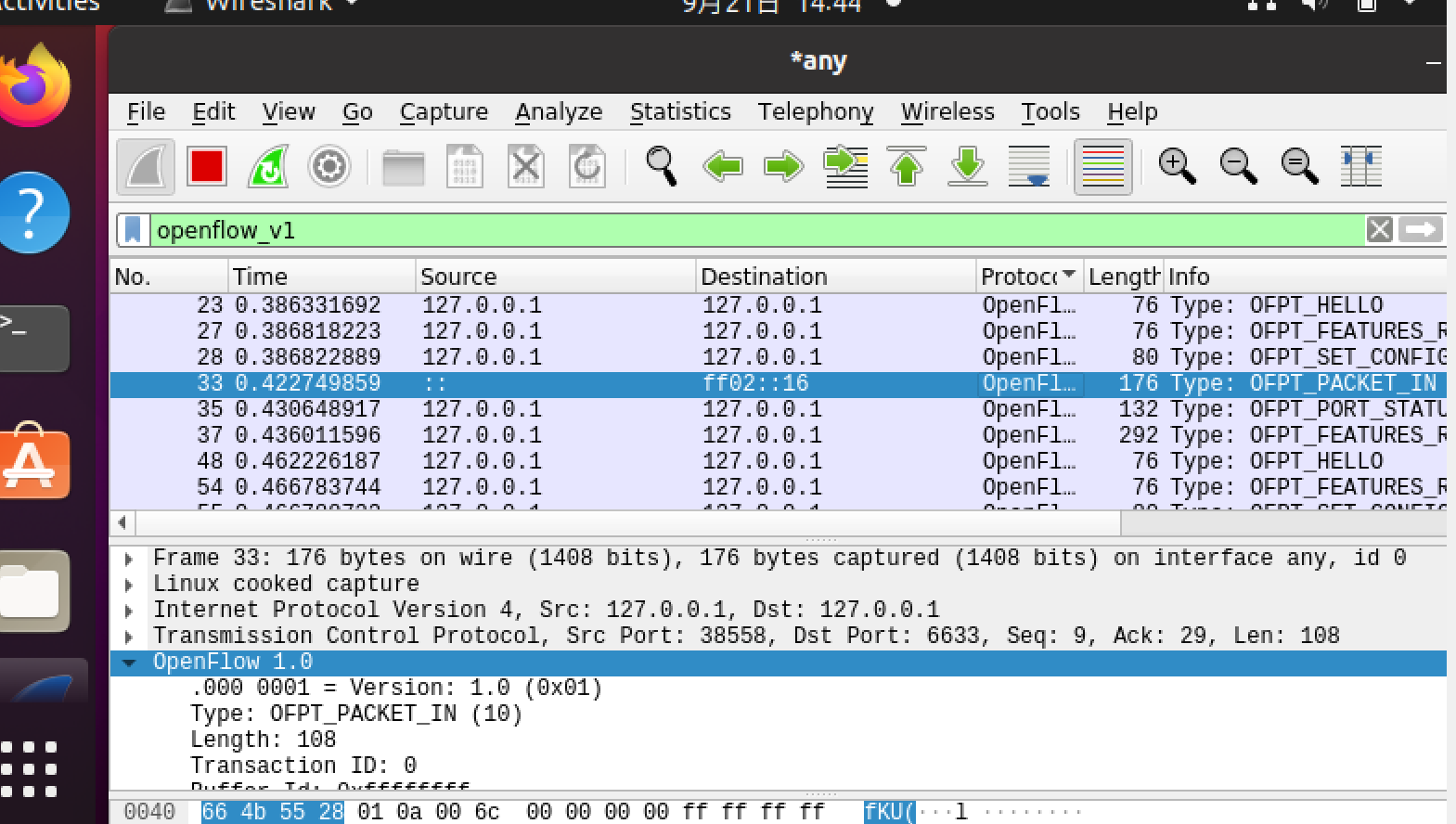Open the Capture menu
Viewport: 1456px width, 824px height.
(x=444, y=112)
